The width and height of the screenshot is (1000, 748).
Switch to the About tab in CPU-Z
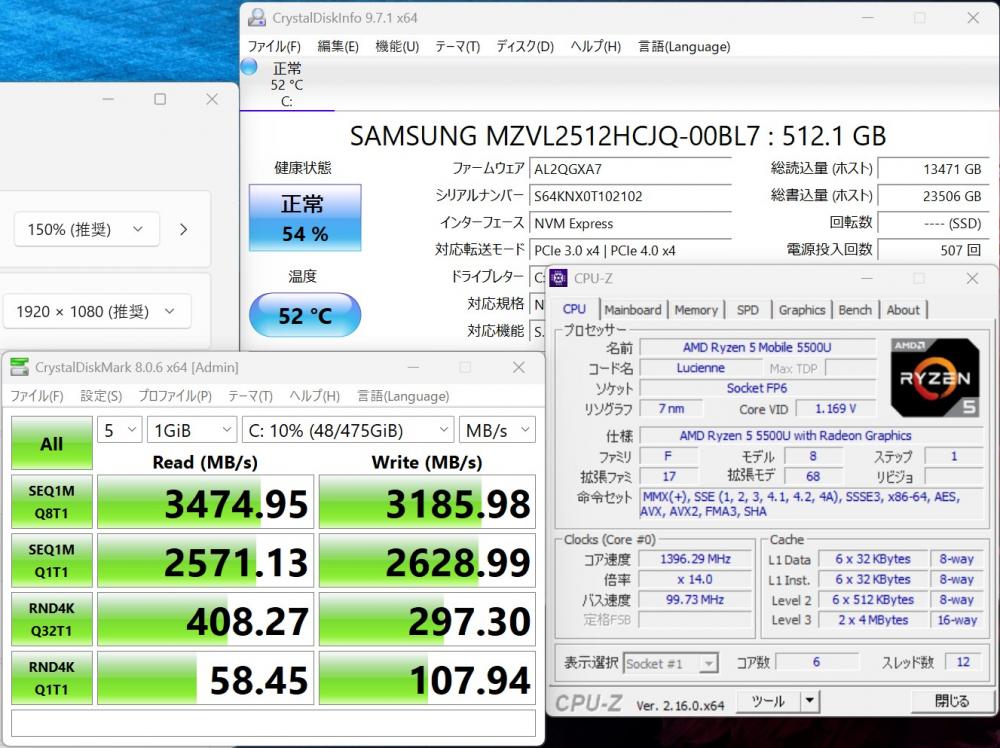(x=903, y=310)
